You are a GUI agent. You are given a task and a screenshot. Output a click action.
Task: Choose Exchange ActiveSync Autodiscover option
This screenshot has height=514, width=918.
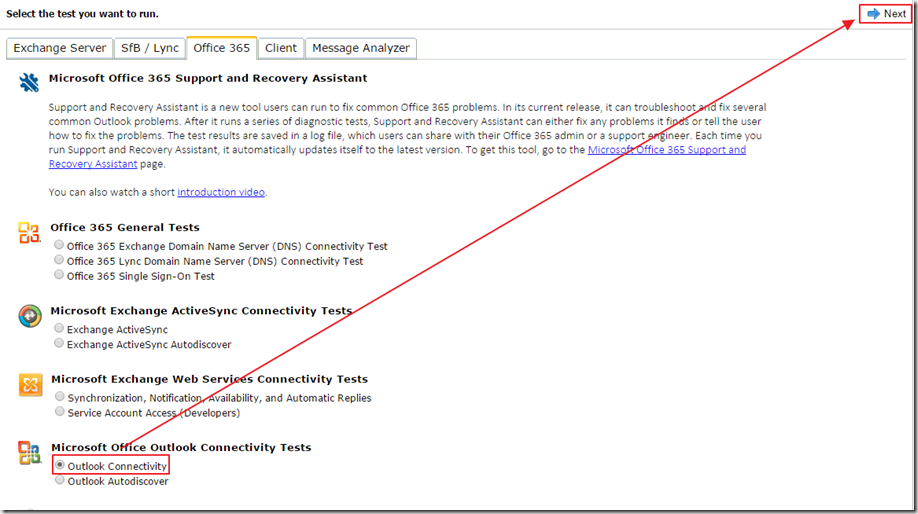[60, 343]
